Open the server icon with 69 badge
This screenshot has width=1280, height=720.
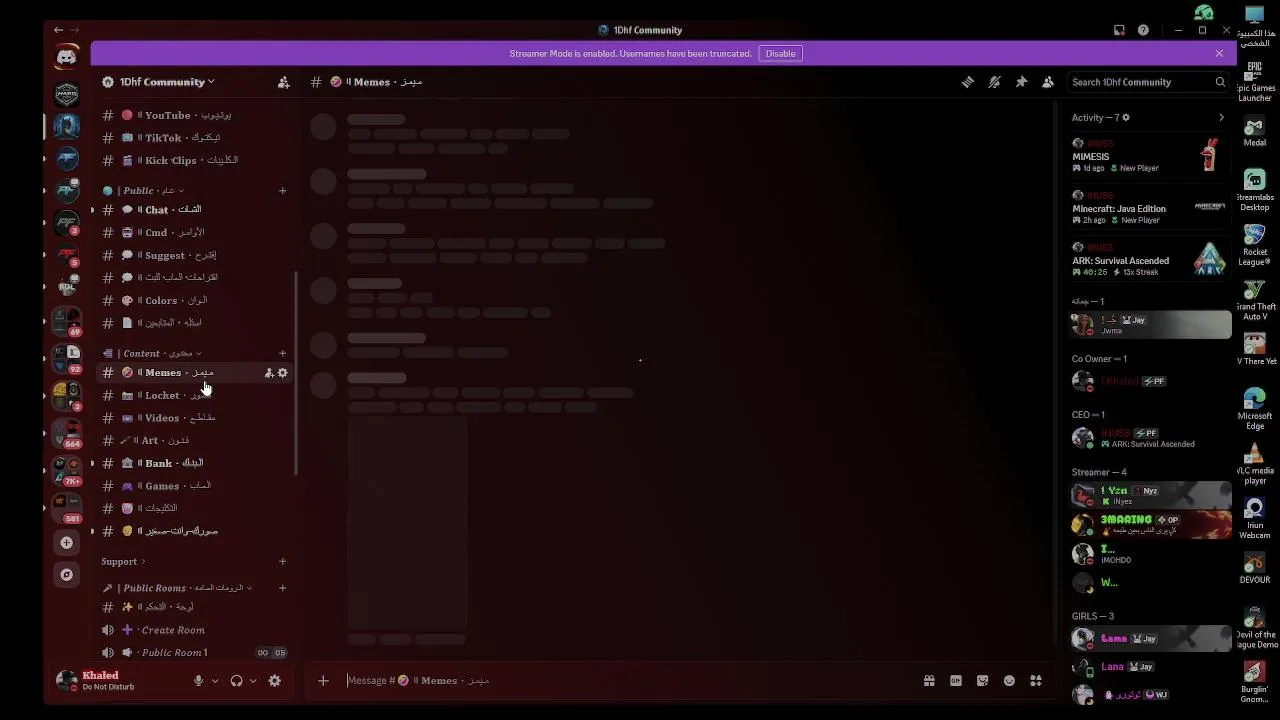67,320
